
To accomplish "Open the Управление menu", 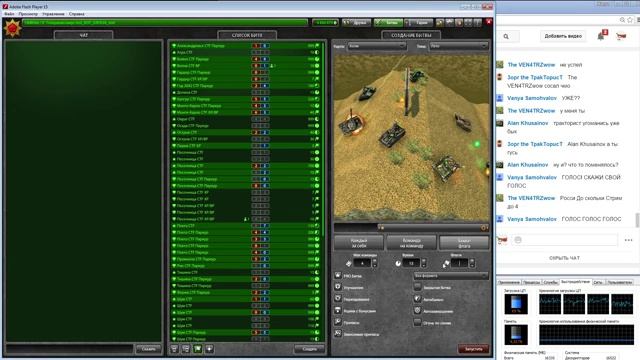I will [x=53, y=14].
